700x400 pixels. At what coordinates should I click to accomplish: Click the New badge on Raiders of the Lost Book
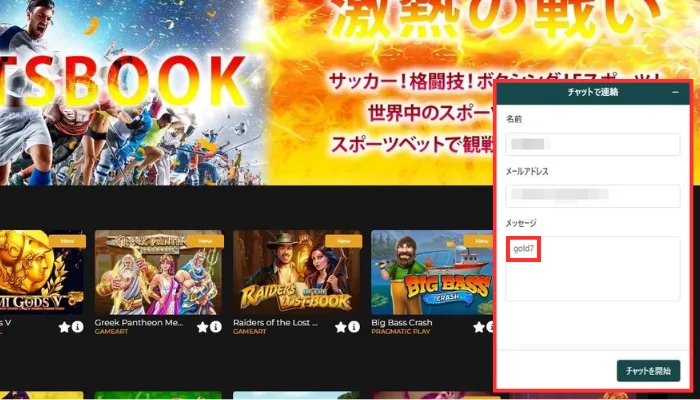coord(343,241)
